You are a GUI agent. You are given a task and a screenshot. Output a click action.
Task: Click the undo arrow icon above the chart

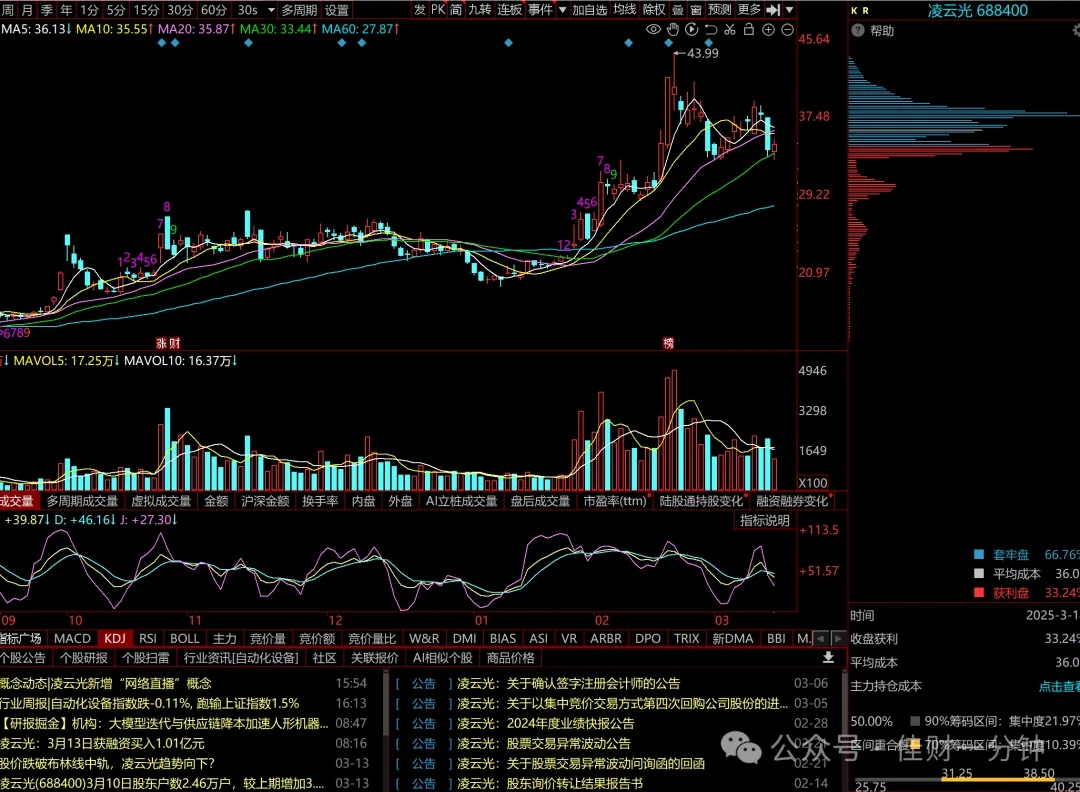711,30
